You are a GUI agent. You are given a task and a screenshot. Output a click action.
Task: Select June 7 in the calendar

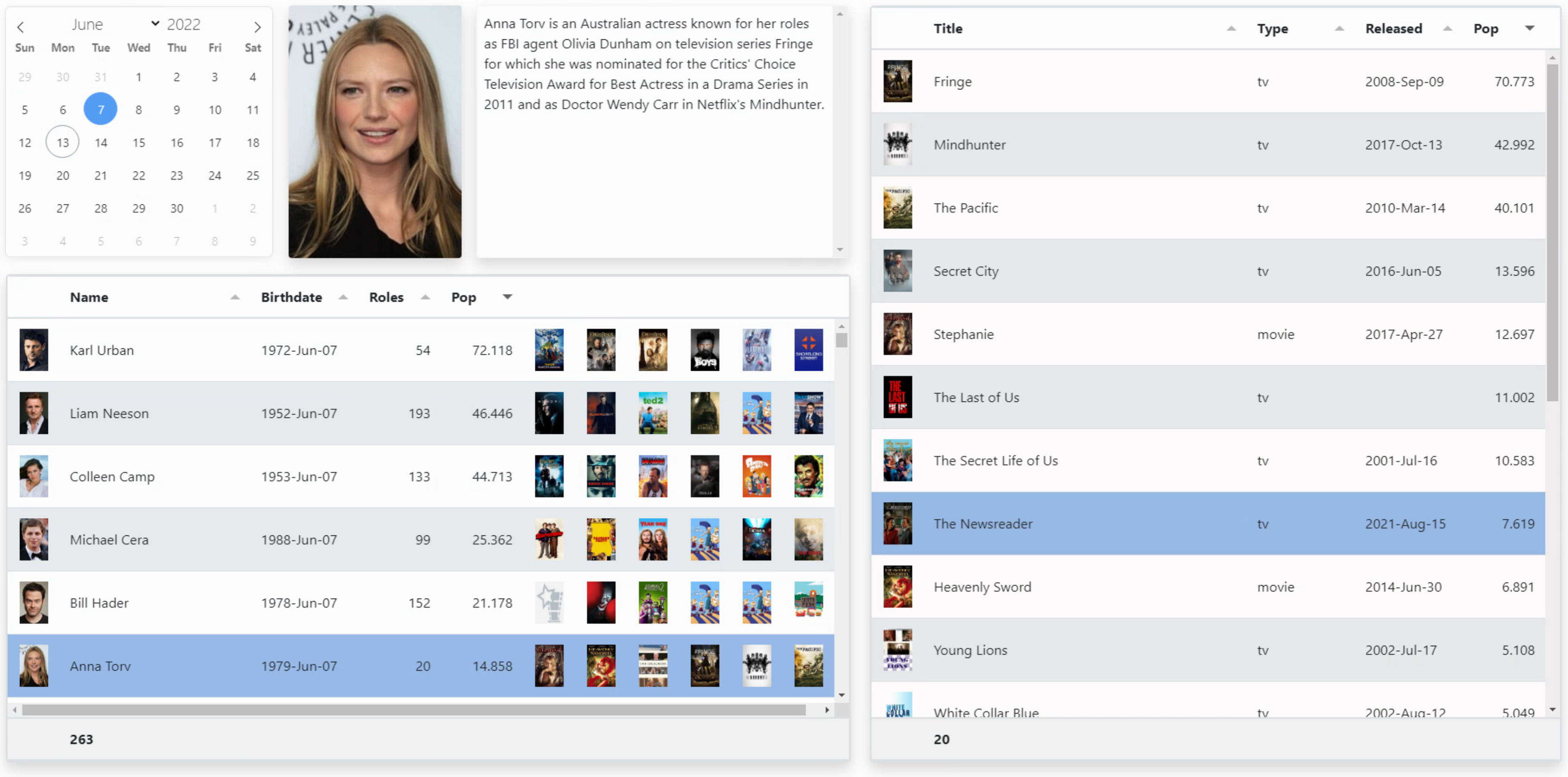100,109
